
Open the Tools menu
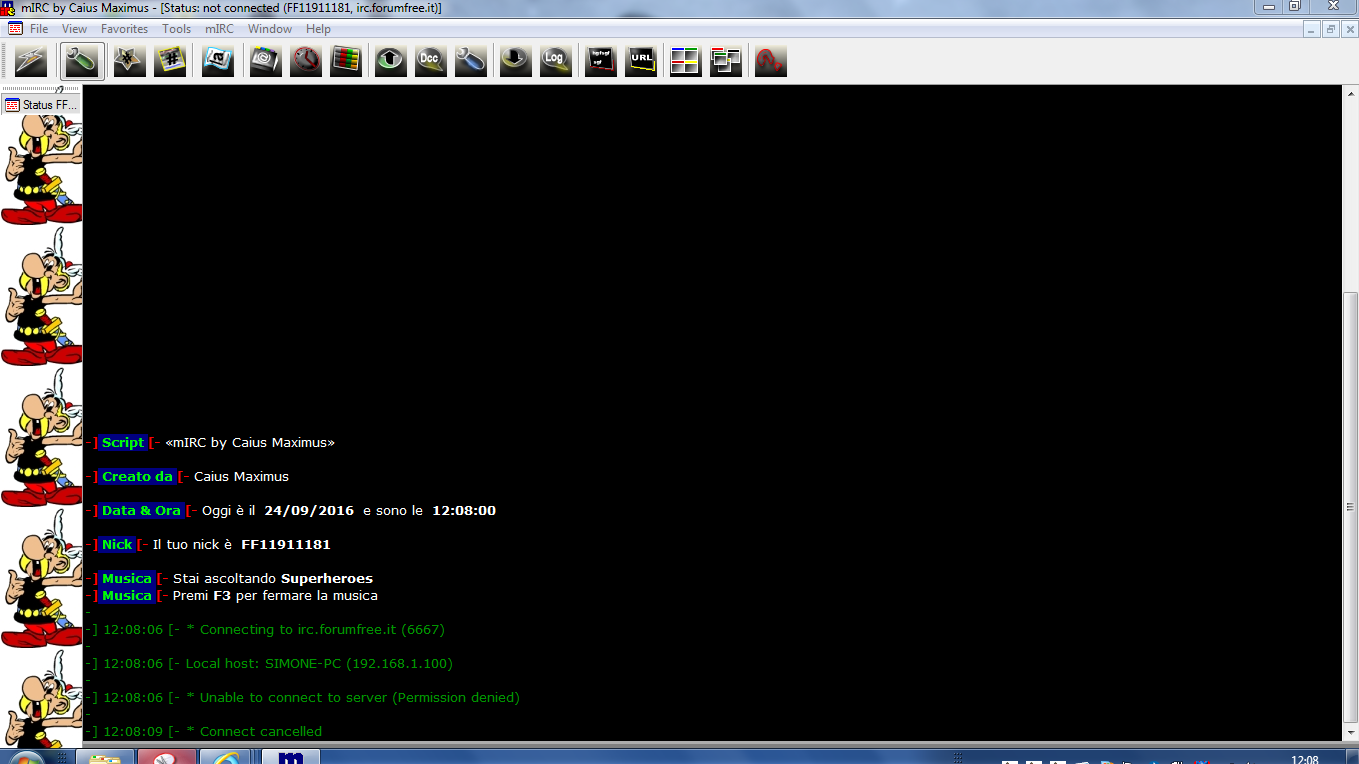pos(177,29)
